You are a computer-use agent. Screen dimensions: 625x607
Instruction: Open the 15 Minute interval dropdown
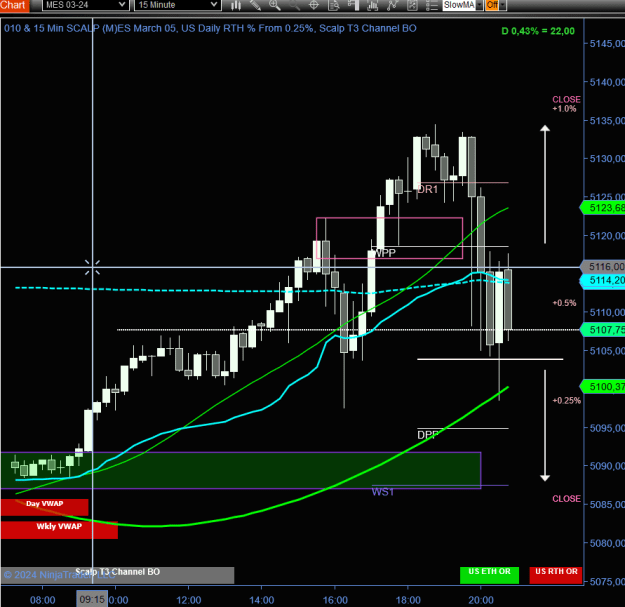[177, 5]
